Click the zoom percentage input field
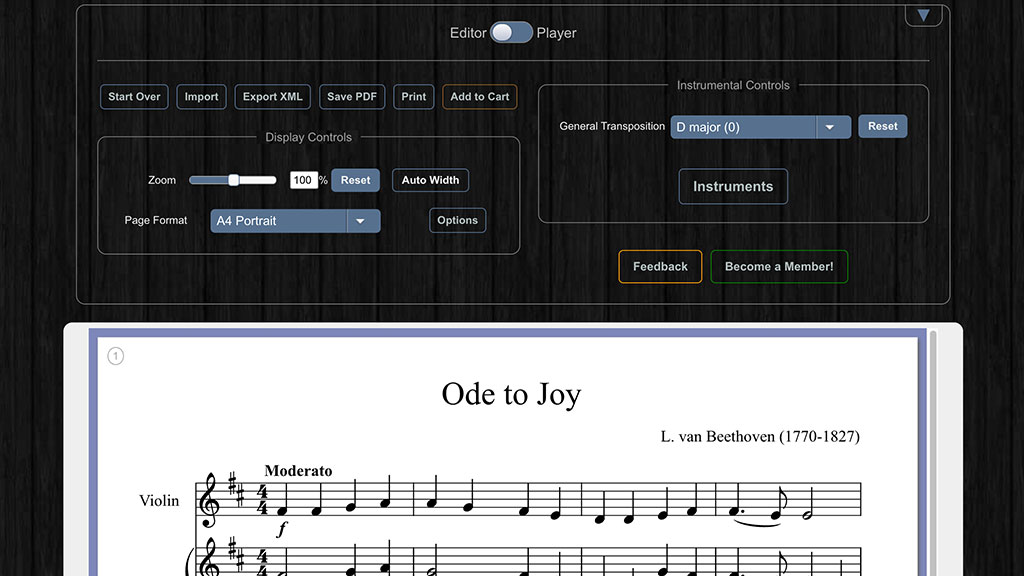The image size is (1024, 576). pos(303,180)
